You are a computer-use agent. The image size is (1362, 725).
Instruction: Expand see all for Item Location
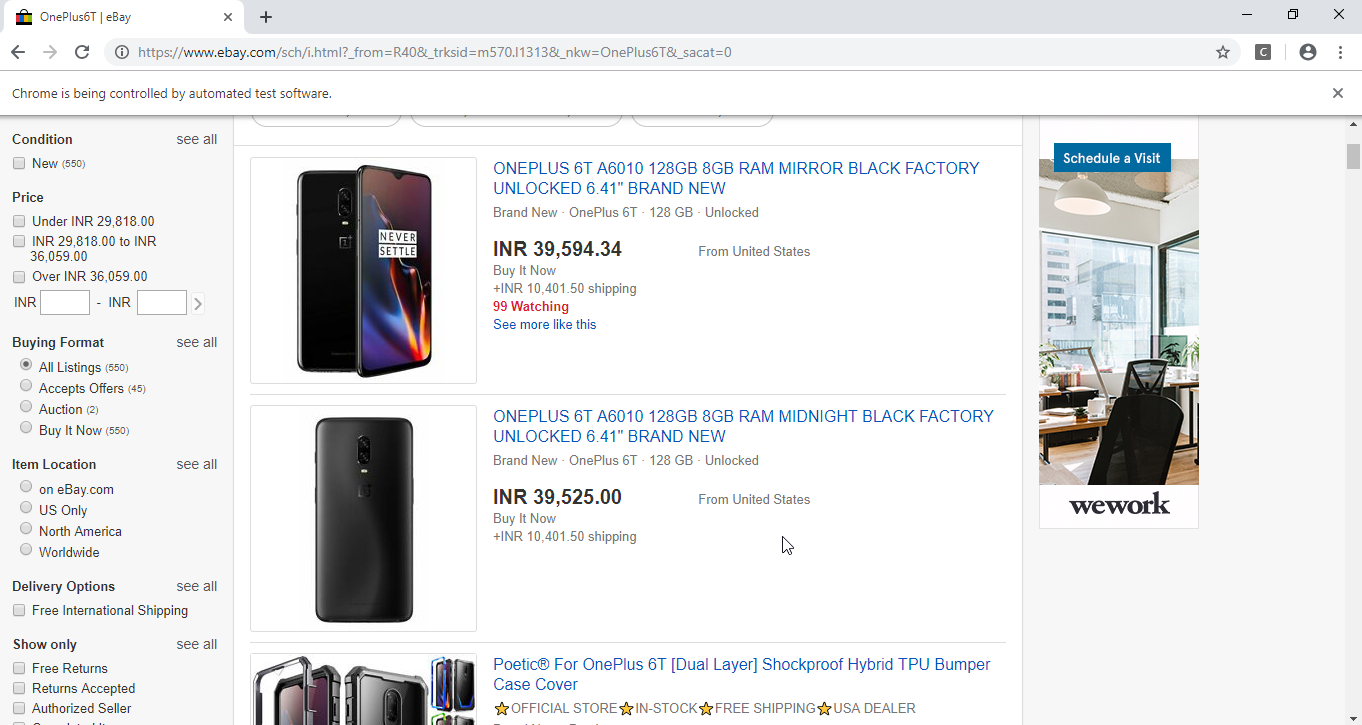(x=196, y=464)
